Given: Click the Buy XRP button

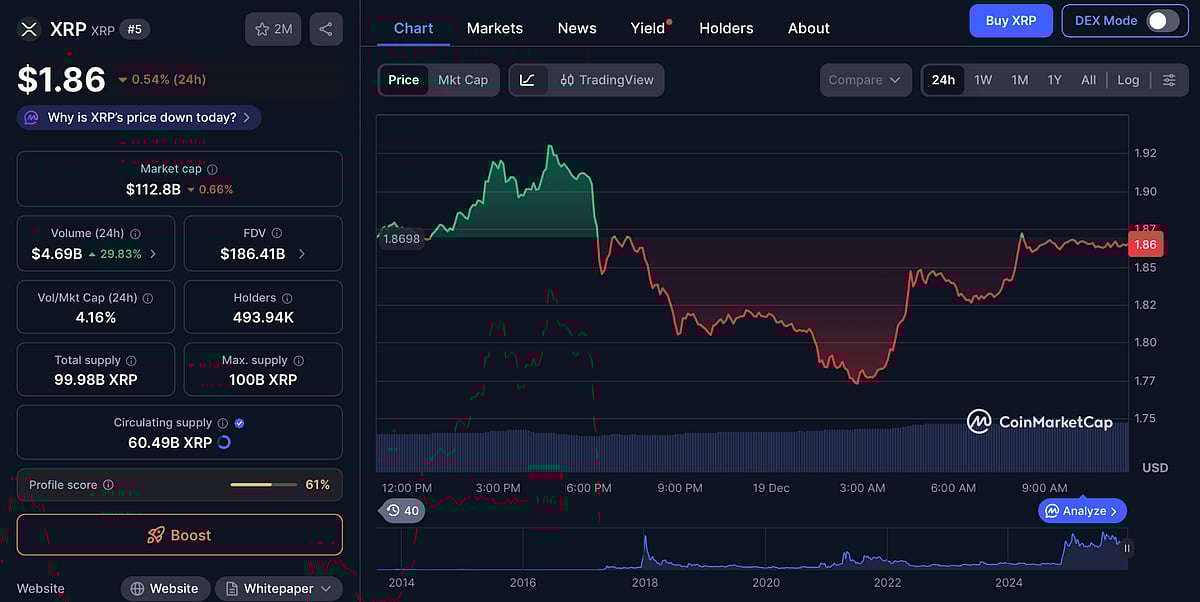Looking at the screenshot, I should (x=1010, y=20).
